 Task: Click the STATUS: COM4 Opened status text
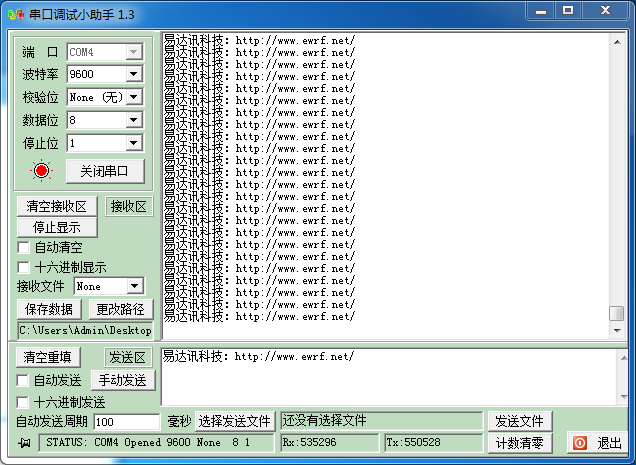156,442
